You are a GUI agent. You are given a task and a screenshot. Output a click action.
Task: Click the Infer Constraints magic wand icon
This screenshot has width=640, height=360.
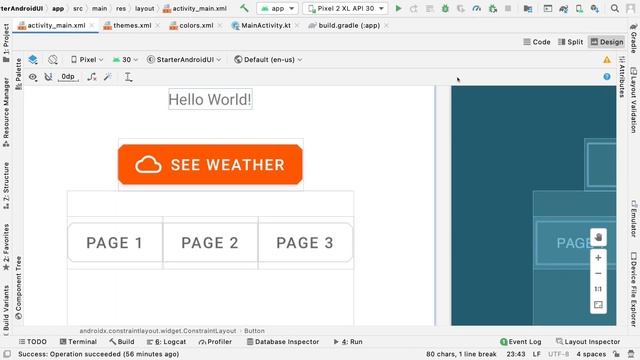tap(108, 77)
